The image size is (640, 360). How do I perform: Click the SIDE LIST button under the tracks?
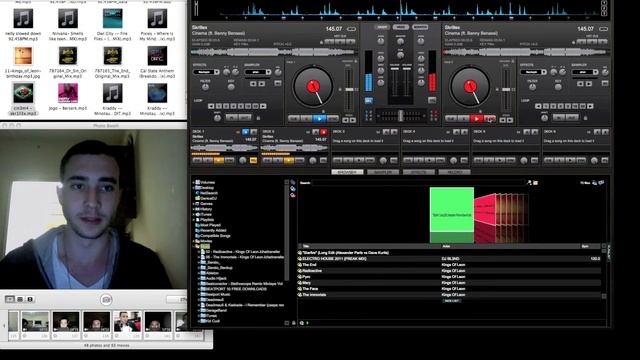point(451,301)
